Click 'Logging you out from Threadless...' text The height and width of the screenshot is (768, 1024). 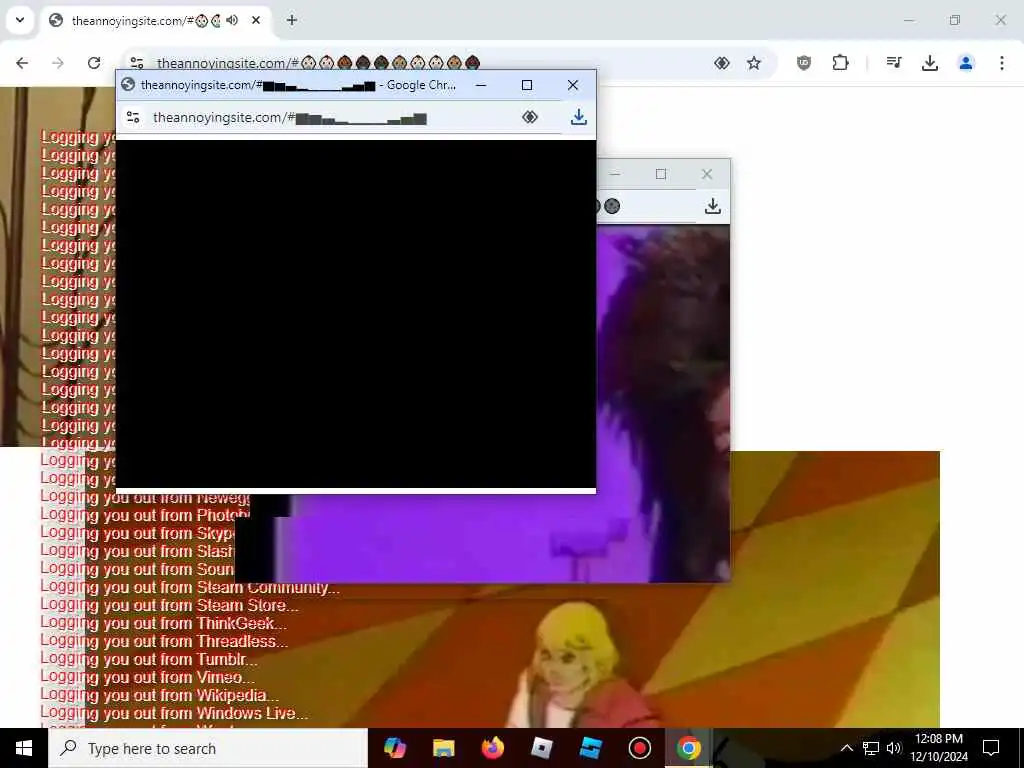pyautogui.click(x=164, y=641)
